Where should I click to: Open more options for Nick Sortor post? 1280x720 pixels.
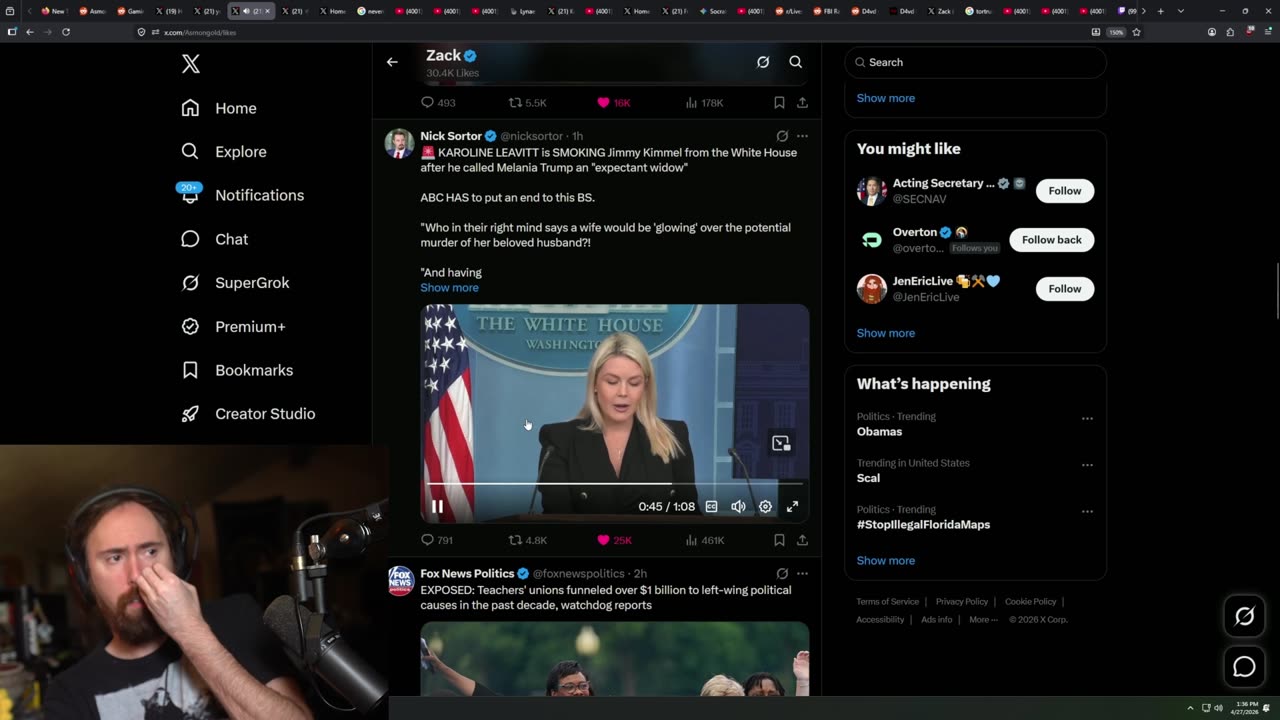pos(802,136)
